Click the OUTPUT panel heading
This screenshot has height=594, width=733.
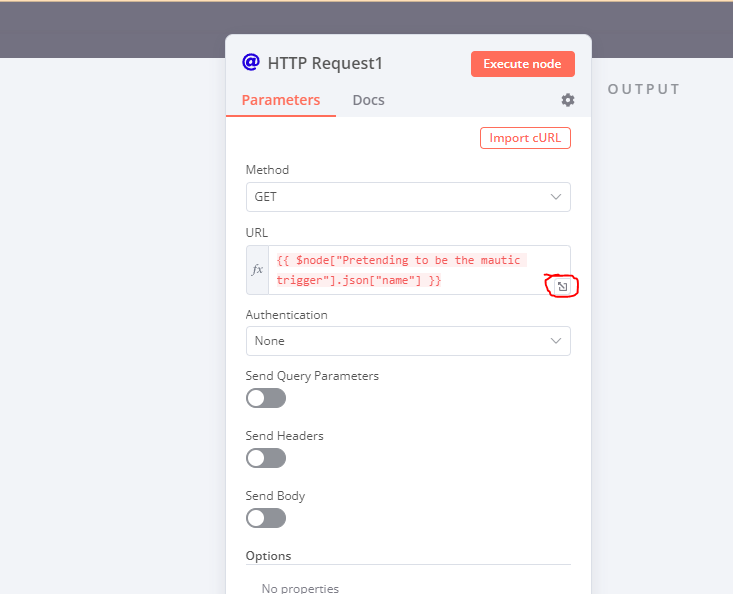(644, 89)
